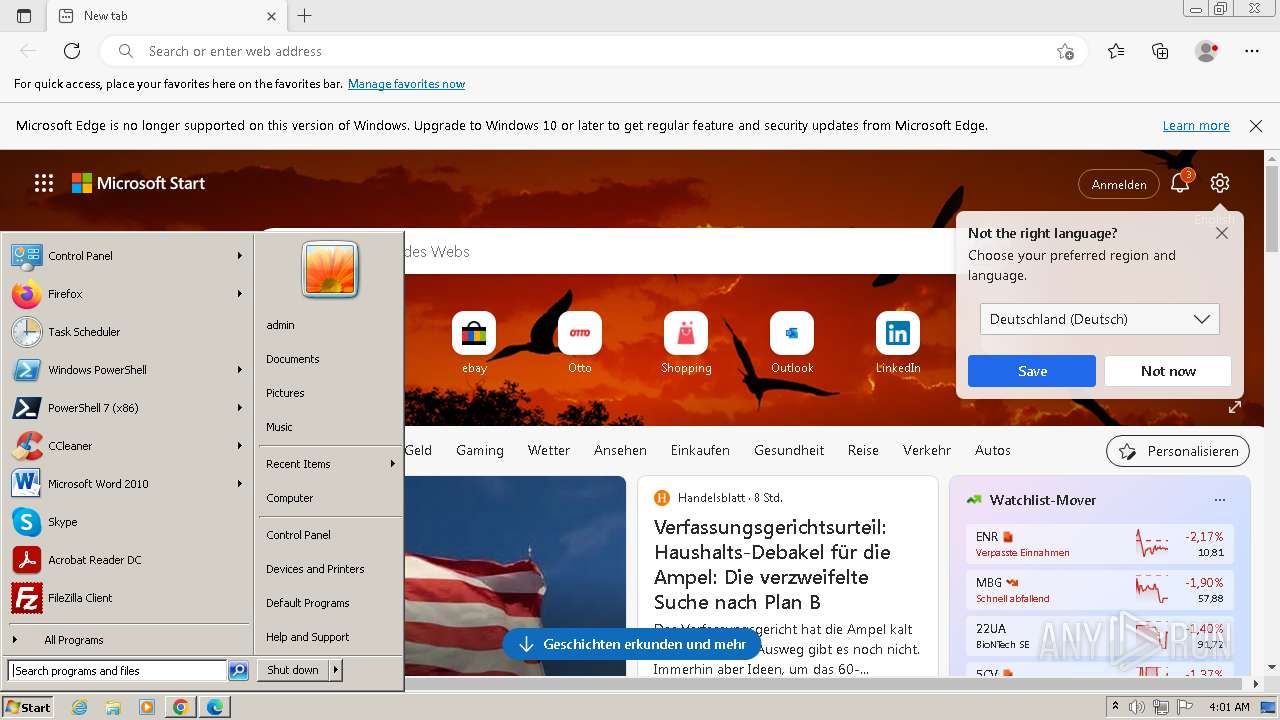Screen dimensions: 1280x720
Task: Switch to Wetter news tab
Action: [549, 450]
